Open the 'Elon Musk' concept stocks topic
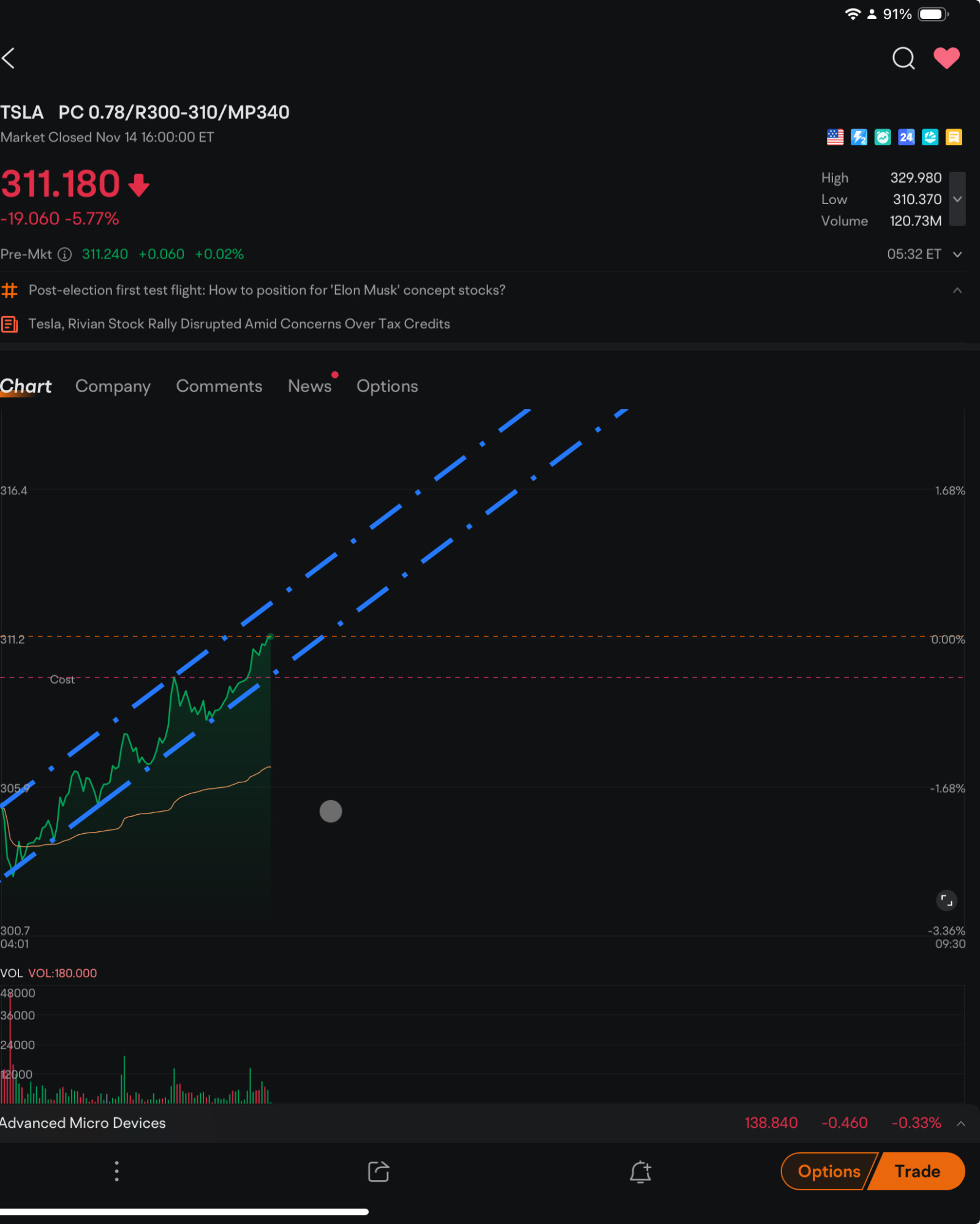 coord(267,290)
